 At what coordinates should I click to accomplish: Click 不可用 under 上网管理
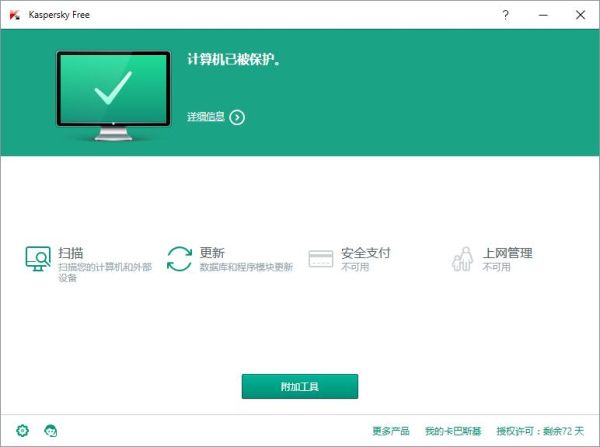(x=496, y=267)
